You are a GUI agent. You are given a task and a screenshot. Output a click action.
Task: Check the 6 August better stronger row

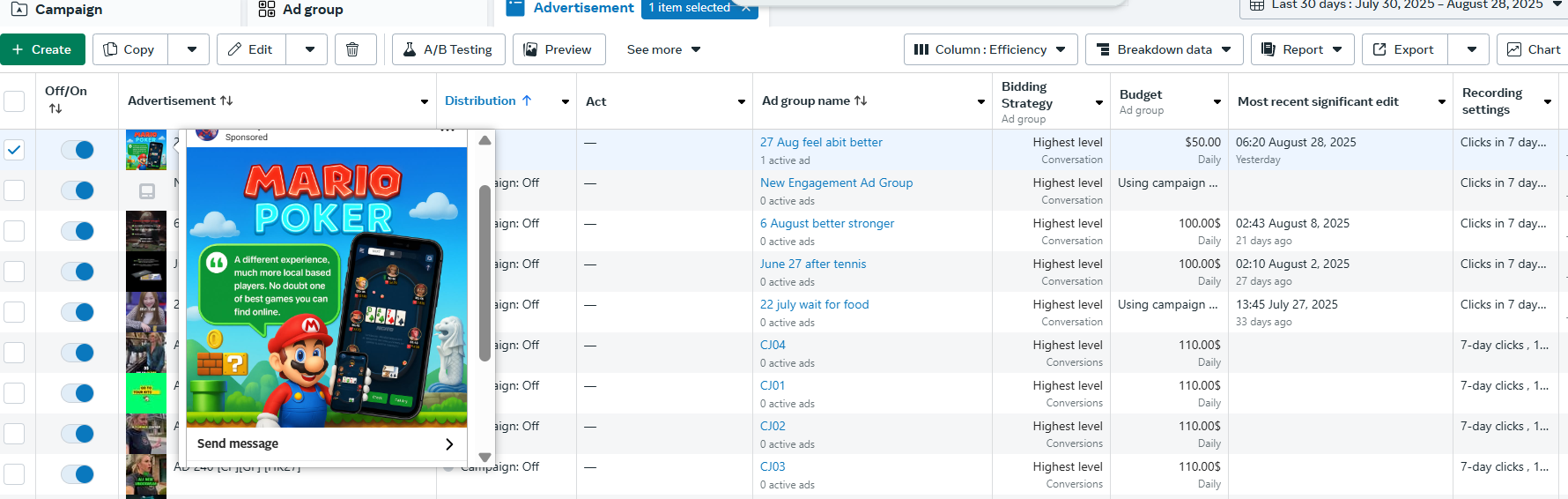pos(14,231)
